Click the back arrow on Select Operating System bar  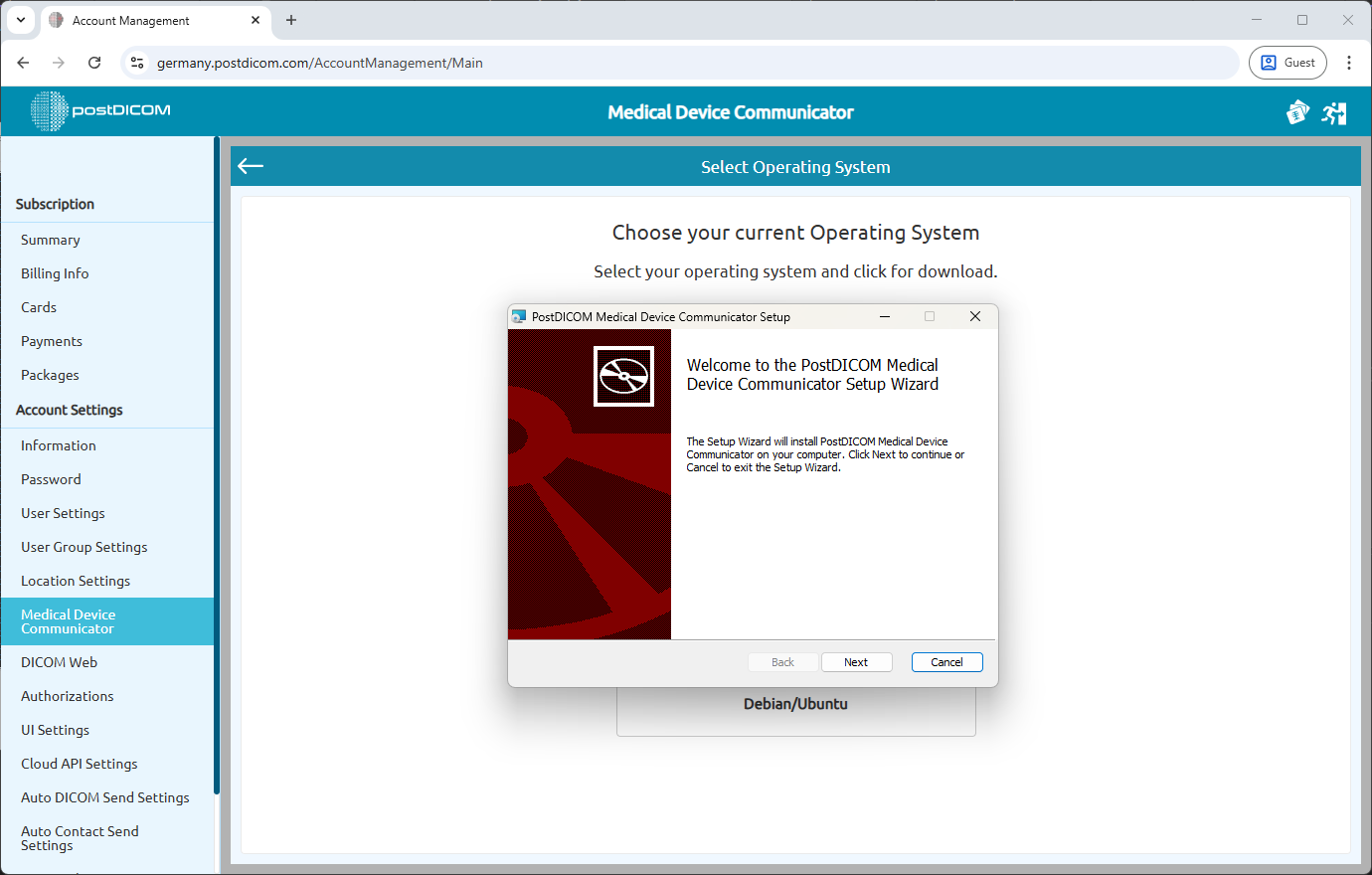250,165
